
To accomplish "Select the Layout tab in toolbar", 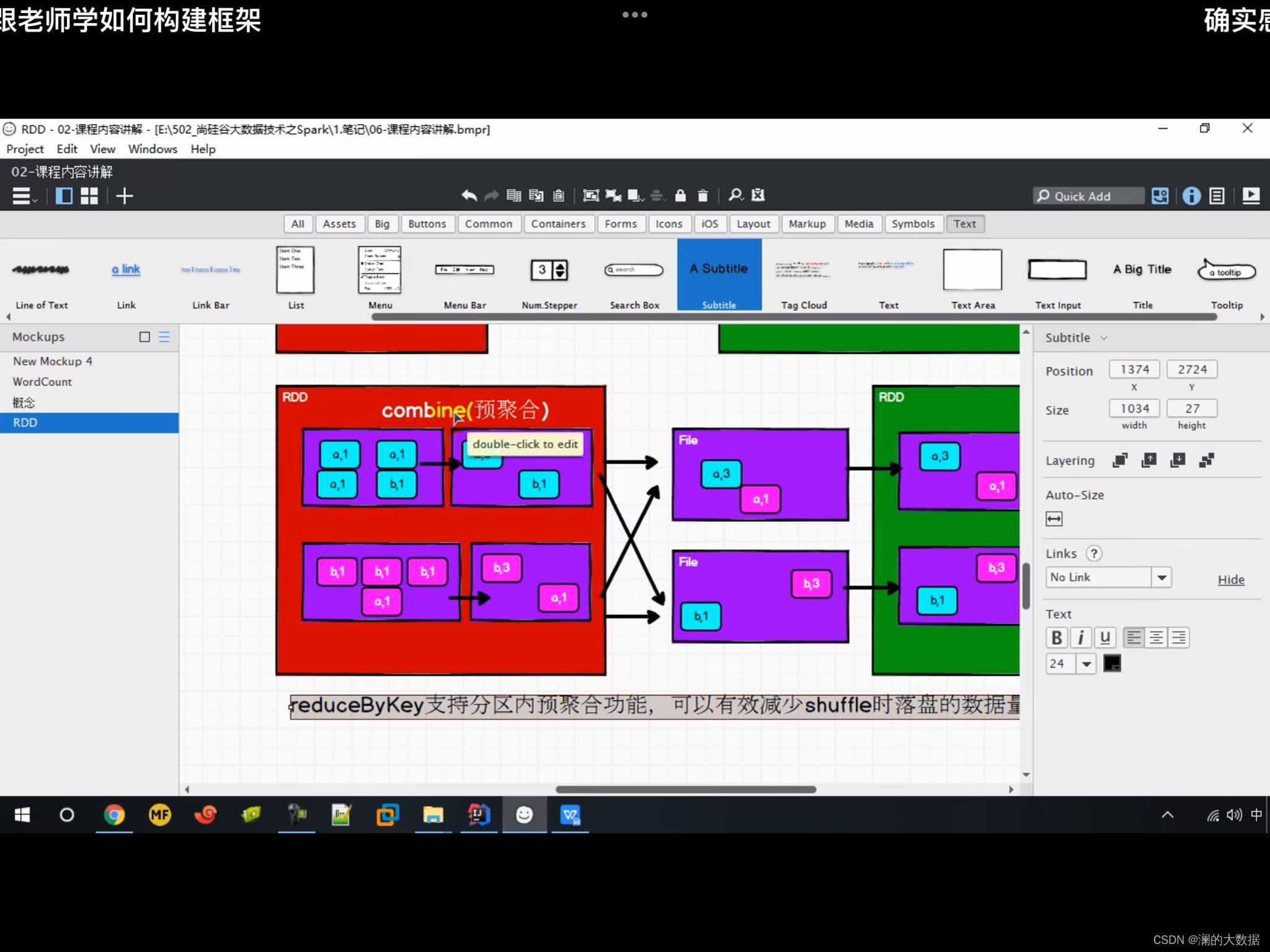I will coord(753,223).
